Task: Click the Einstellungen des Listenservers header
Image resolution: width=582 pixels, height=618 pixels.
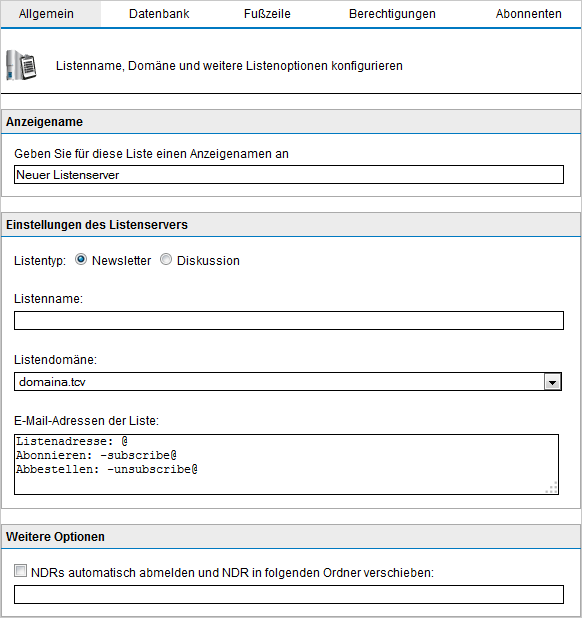Action: pos(291,225)
